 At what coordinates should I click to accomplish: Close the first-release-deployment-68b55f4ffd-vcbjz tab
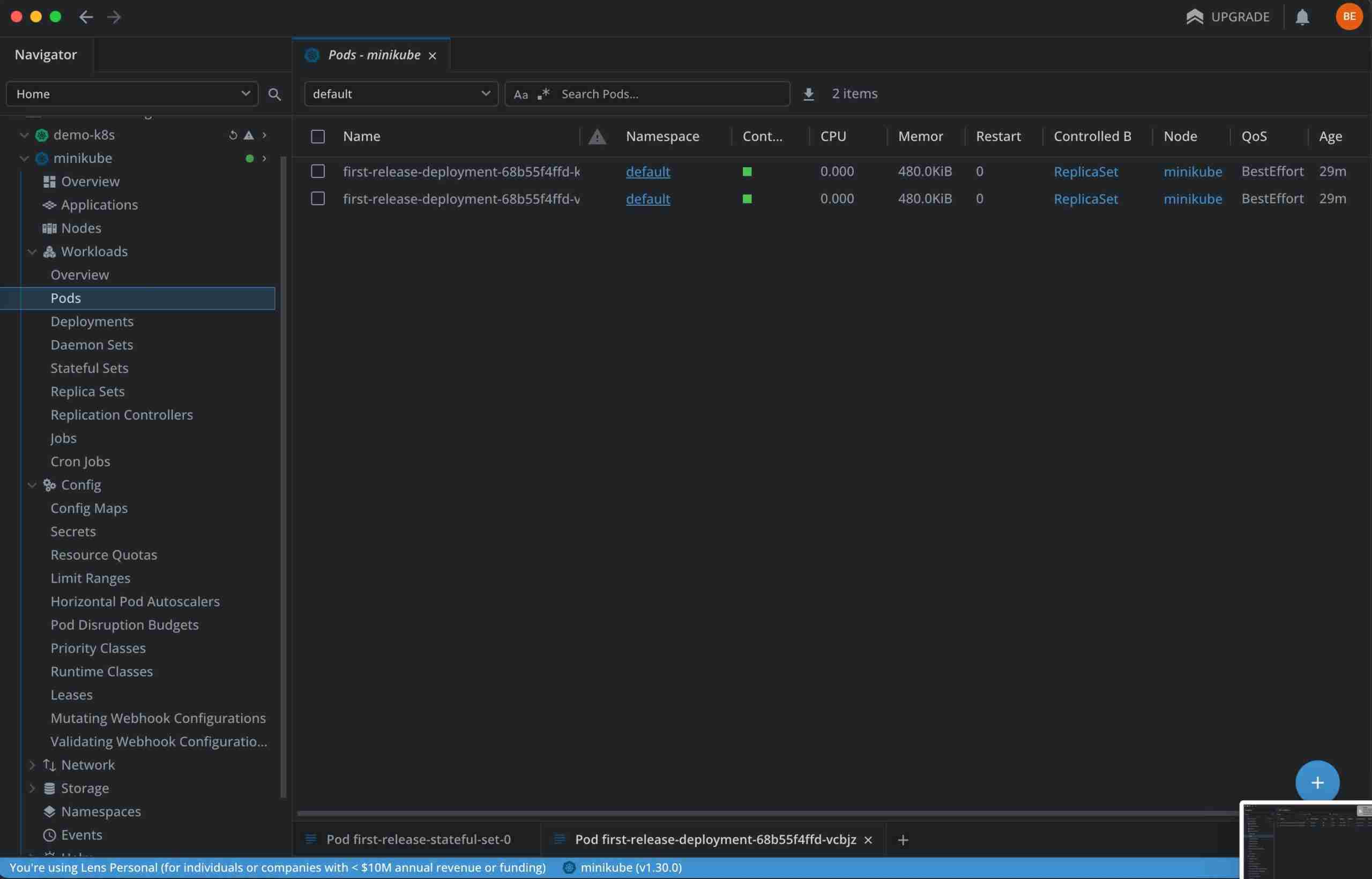coord(868,840)
